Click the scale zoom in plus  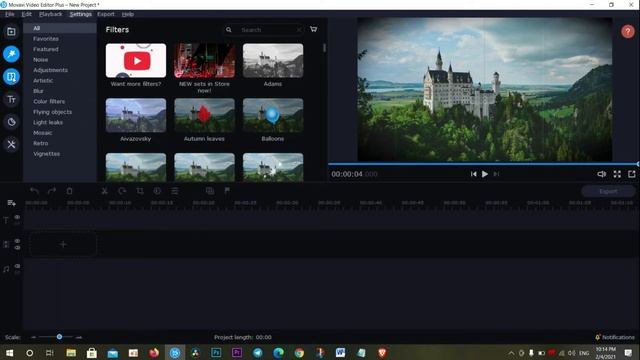(x=79, y=337)
